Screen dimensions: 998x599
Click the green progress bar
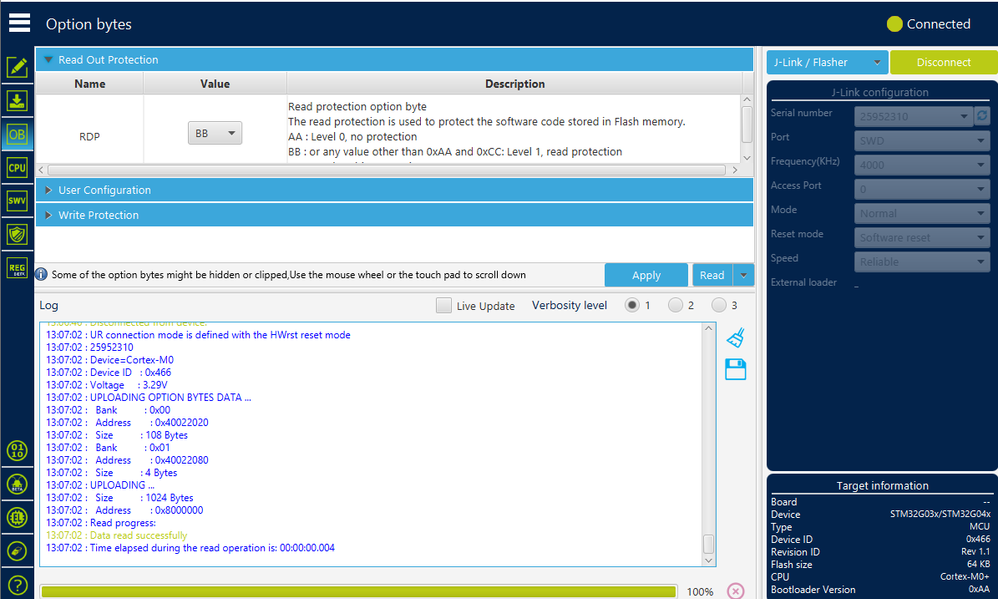(358, 592)
